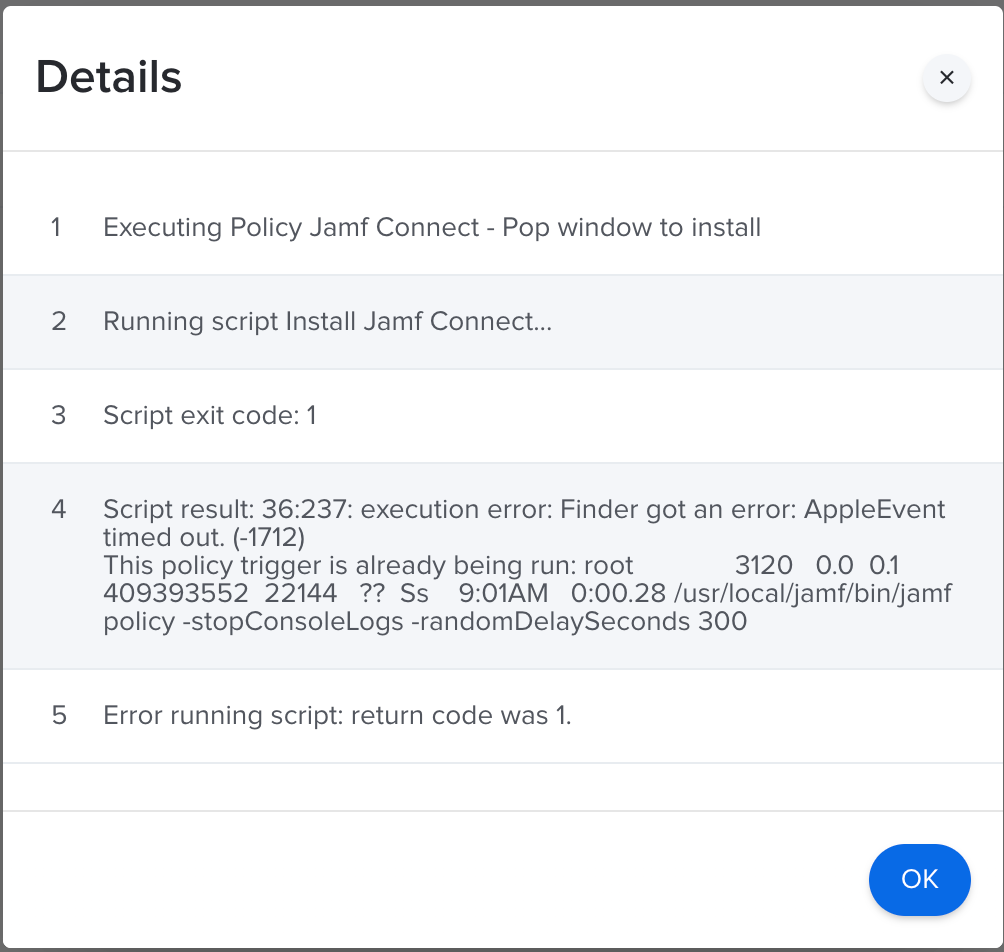Click row number 1 in the log
1004x952 pixels.
56,227
